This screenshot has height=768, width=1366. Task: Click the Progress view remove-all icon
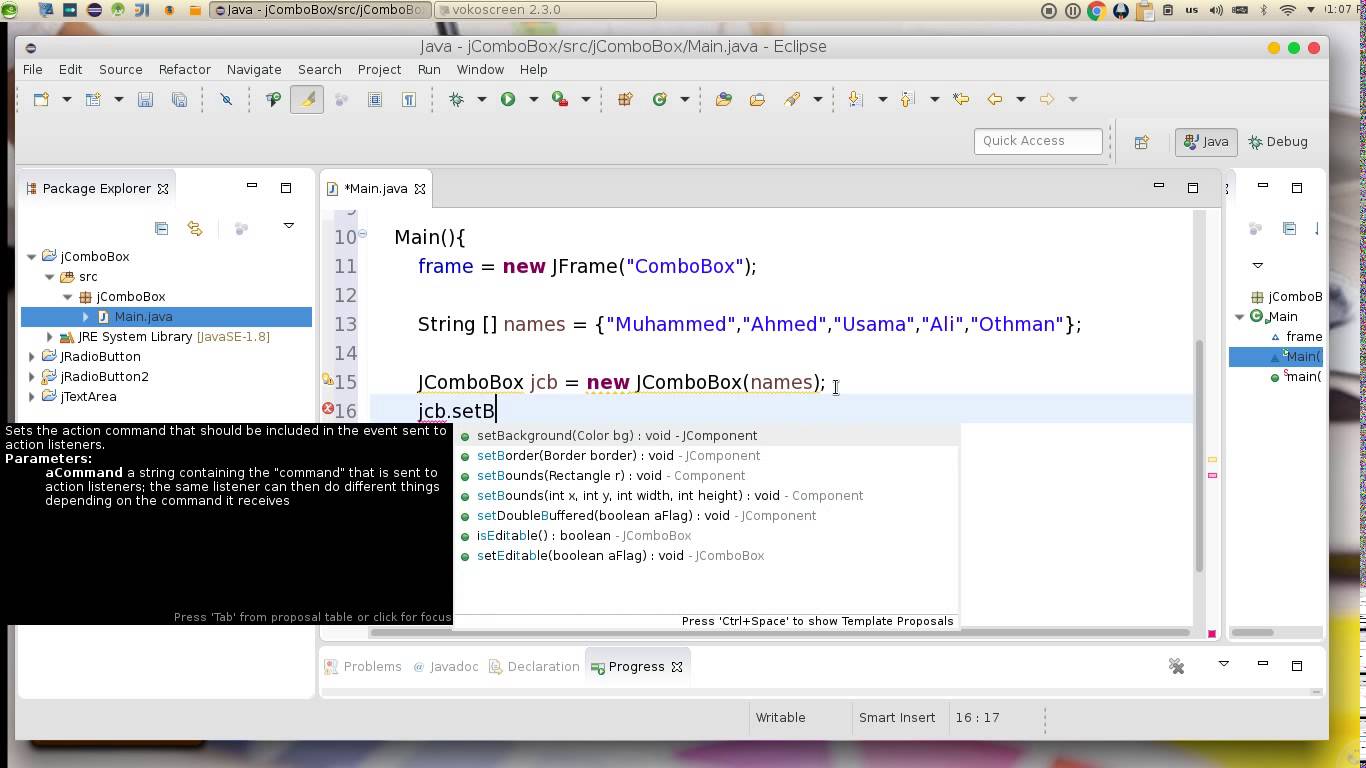click(1176, 666)
